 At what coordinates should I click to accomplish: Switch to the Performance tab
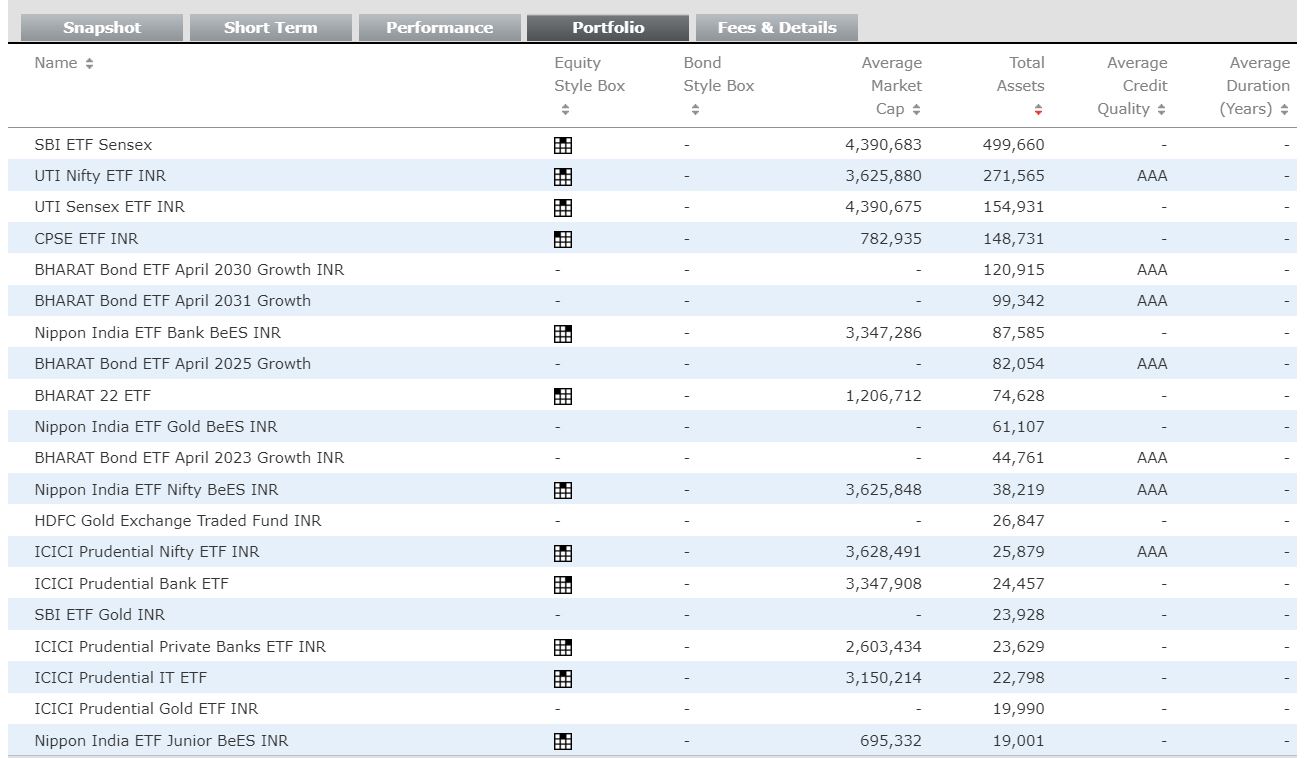(x=440, y=28)
